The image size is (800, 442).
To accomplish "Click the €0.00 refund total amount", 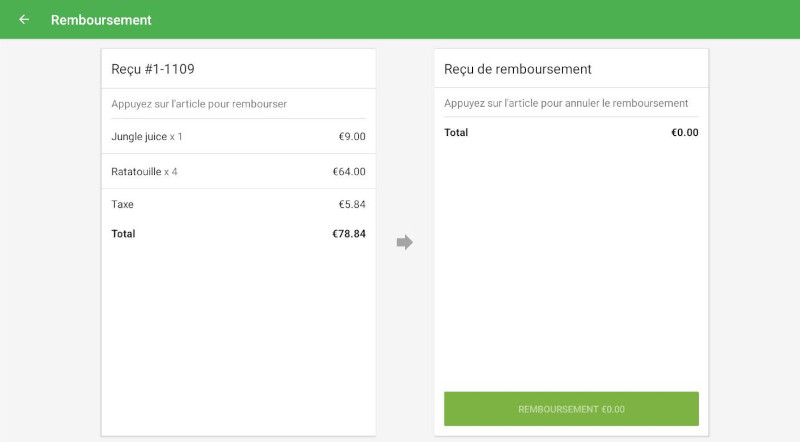I will tap(685, 132).
